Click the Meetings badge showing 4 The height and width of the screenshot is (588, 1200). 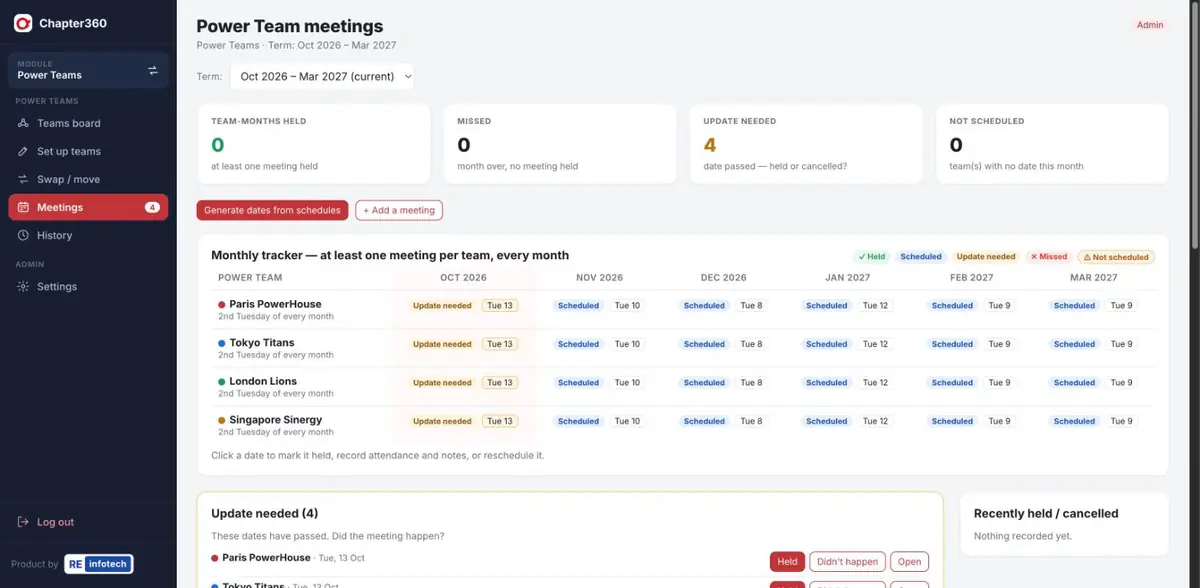(x=152, y=207)
